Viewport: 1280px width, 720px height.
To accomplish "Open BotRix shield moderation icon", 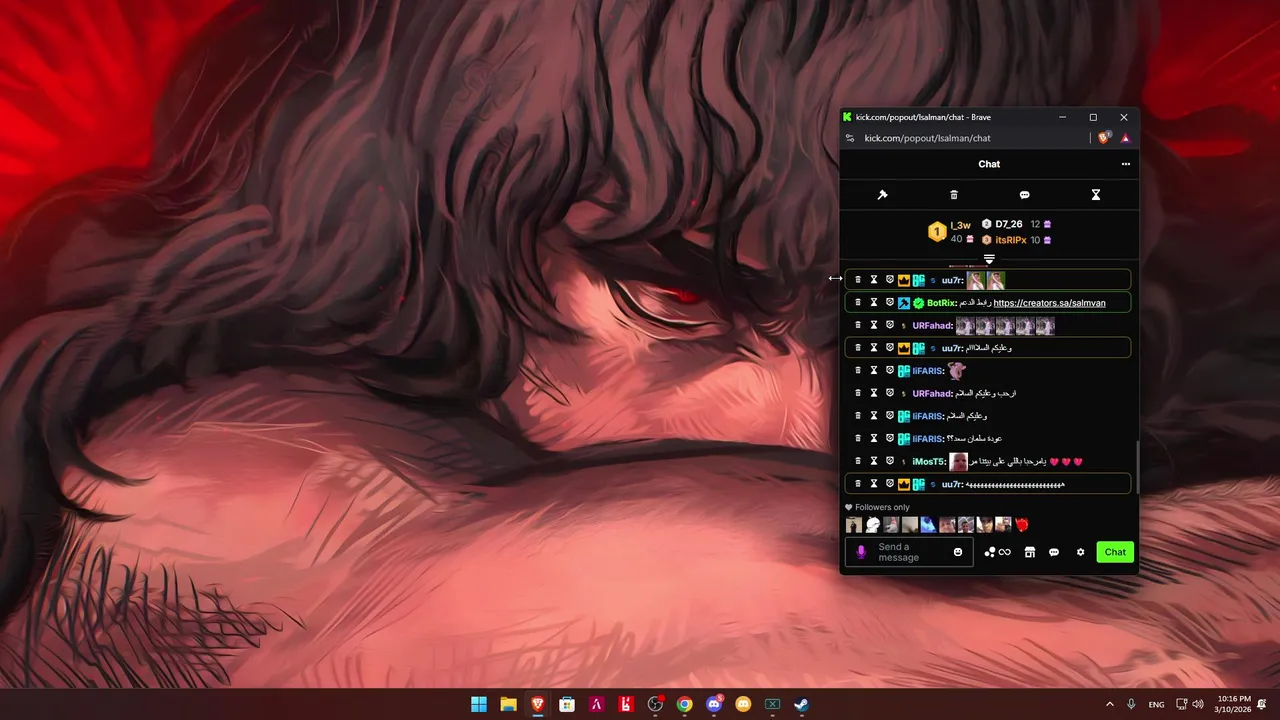I will coord(889,302).
